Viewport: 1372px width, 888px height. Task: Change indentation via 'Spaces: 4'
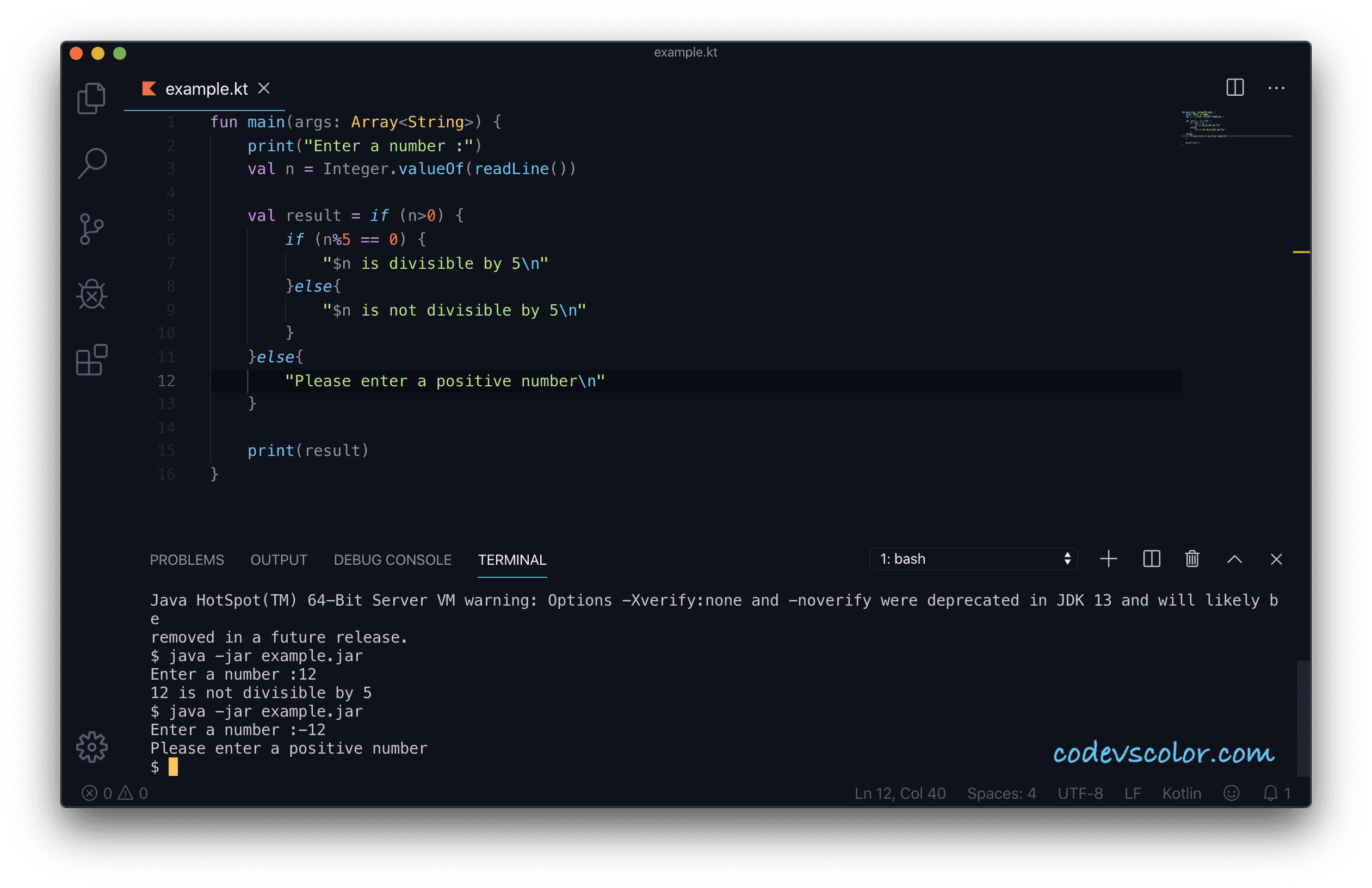(x=1002, y=793)
